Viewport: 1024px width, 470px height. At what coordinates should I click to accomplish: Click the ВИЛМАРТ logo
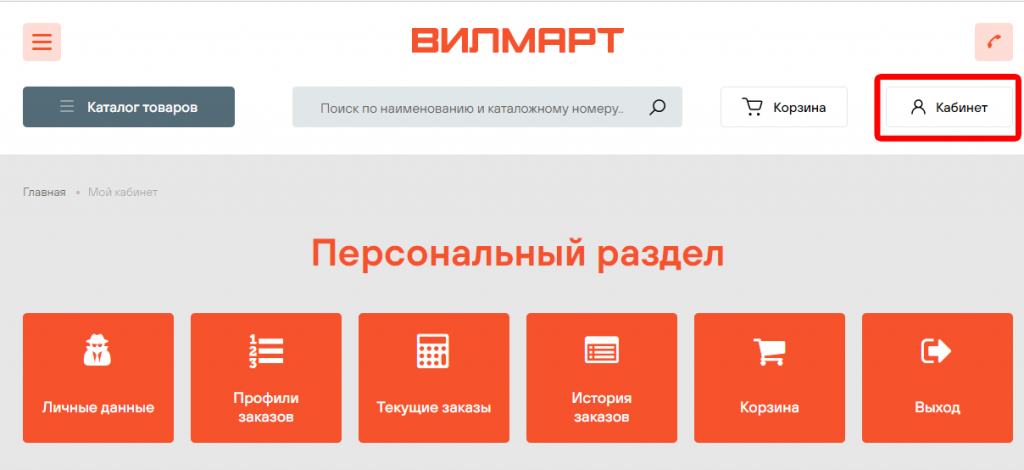pos(517,40)
